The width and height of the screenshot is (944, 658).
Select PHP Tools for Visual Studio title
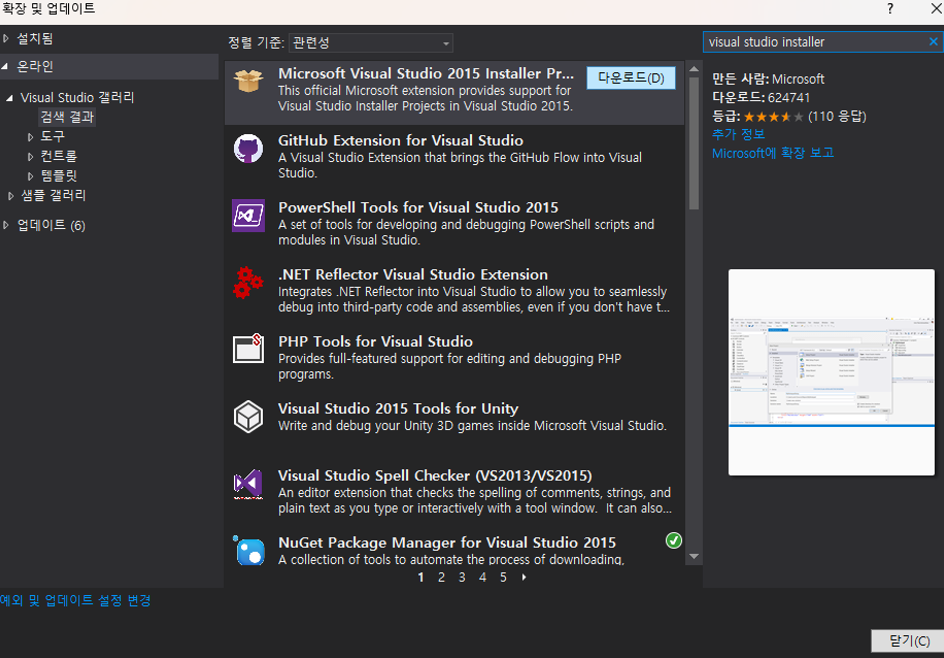click(x=375, y=341)
